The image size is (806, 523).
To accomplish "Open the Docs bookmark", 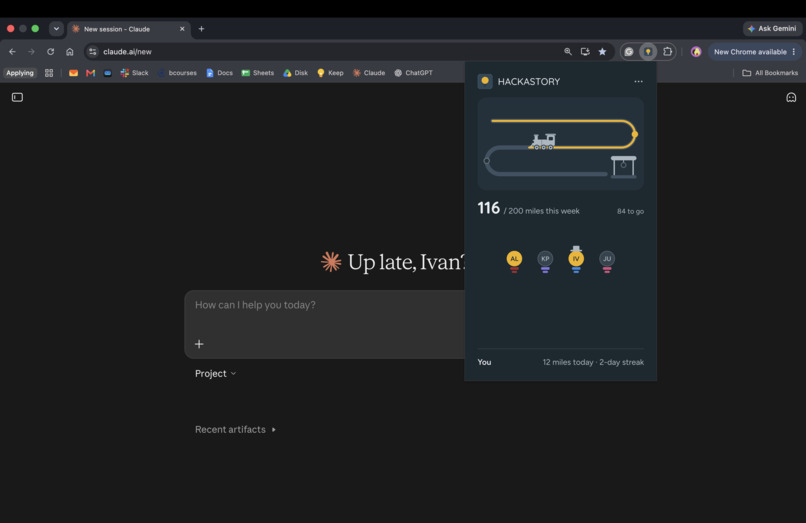I will click(219, 73).
